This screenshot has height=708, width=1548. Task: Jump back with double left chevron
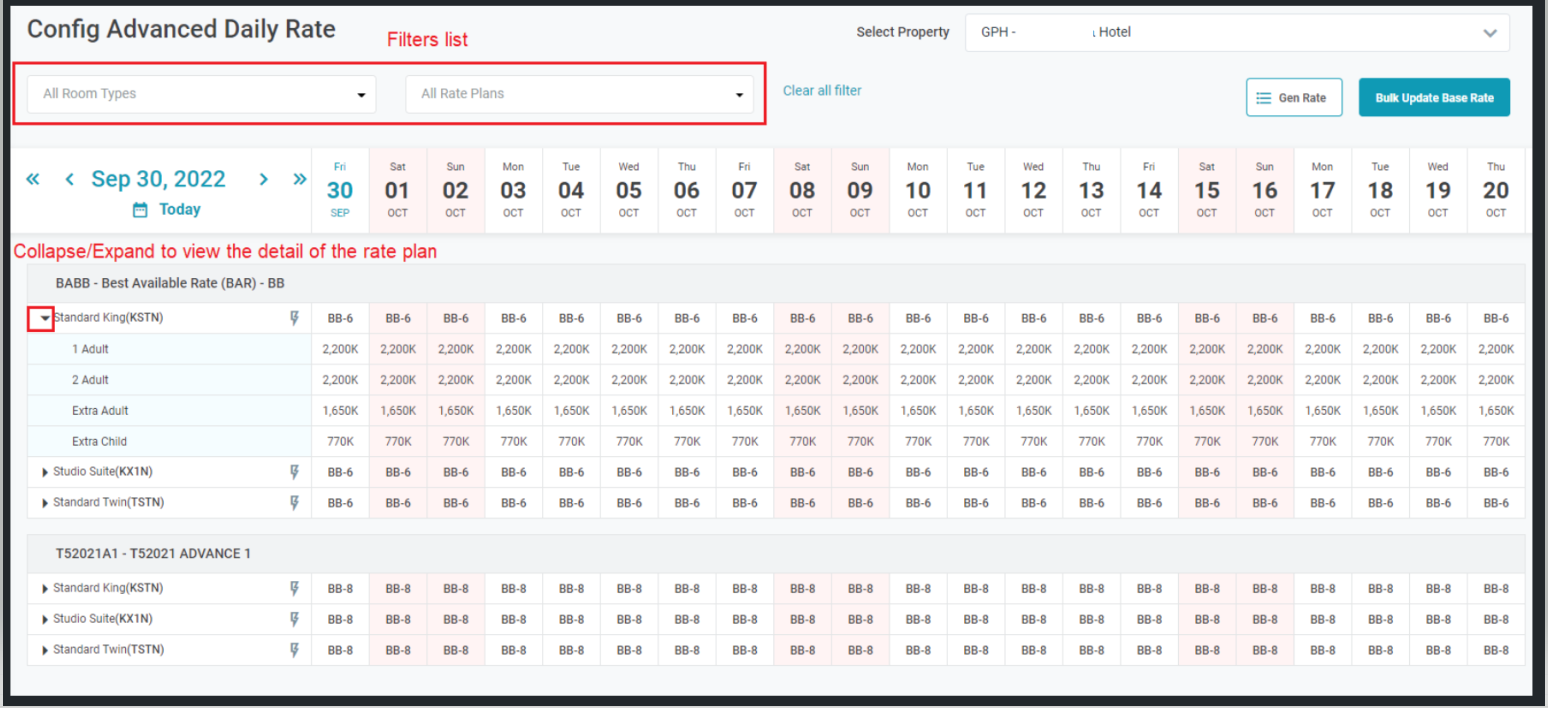33,179
